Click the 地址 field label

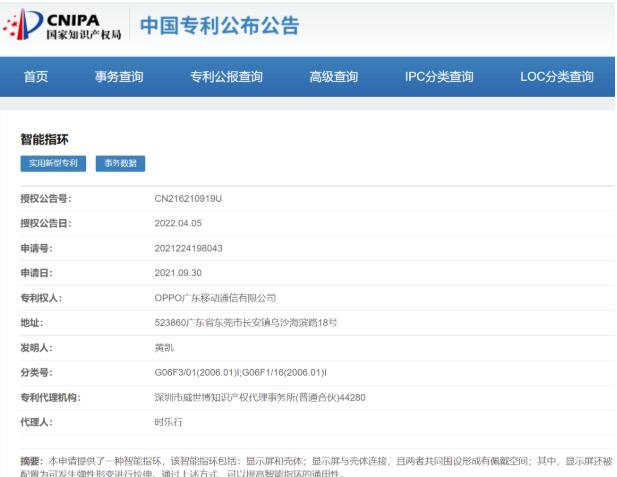(x=31, y=323)
